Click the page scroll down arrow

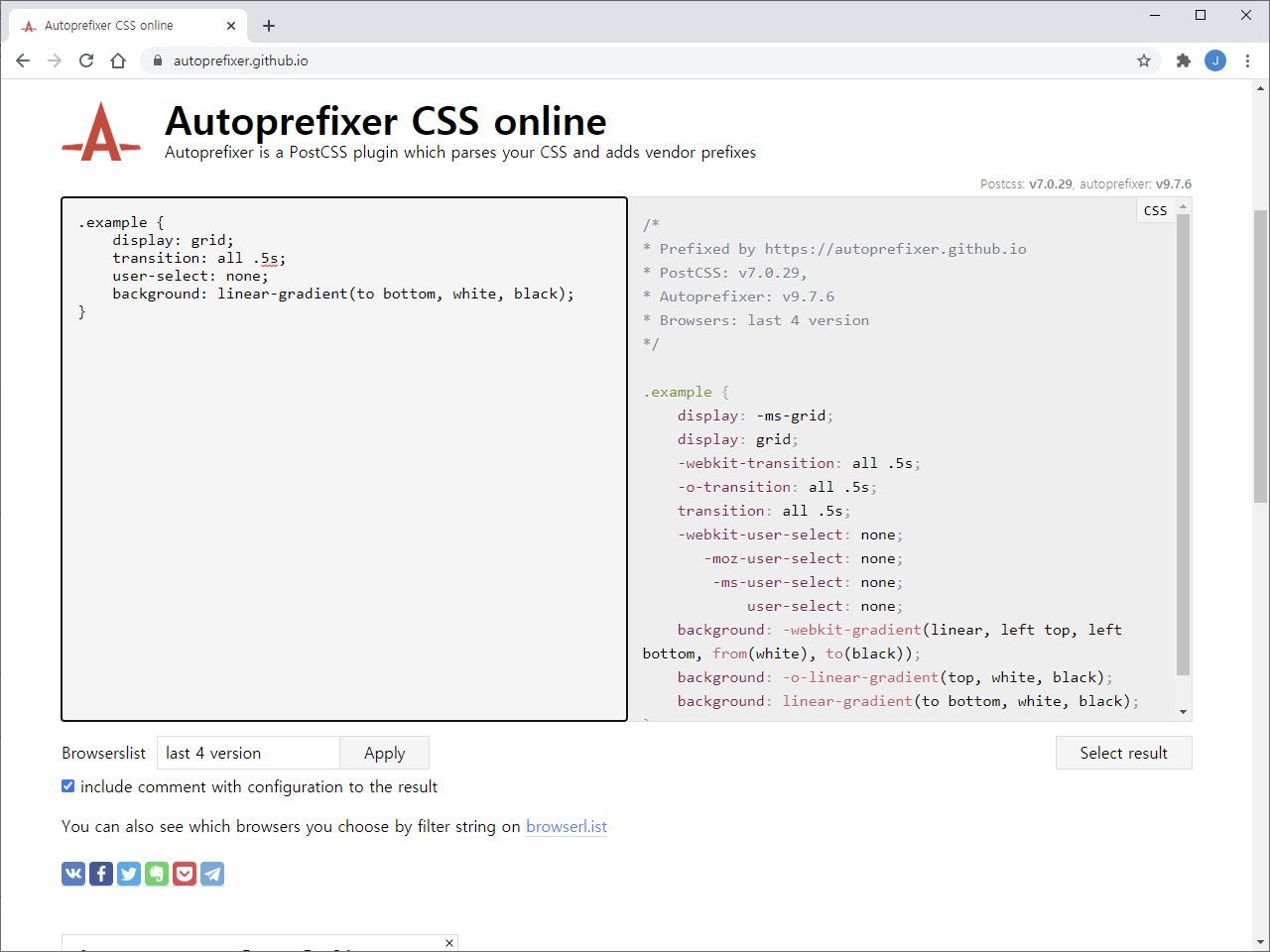pyautogui.click(x=1260, y=942)
